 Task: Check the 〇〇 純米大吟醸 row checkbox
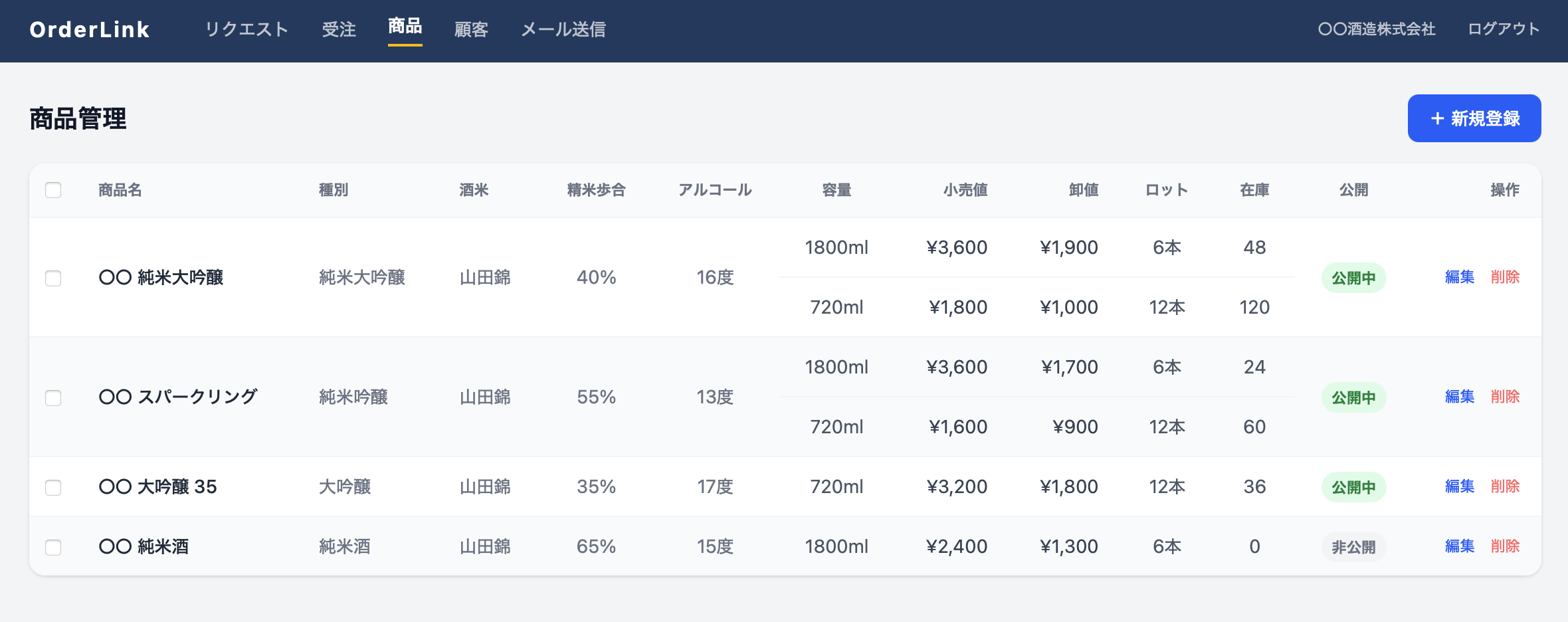tap(53, 278)
